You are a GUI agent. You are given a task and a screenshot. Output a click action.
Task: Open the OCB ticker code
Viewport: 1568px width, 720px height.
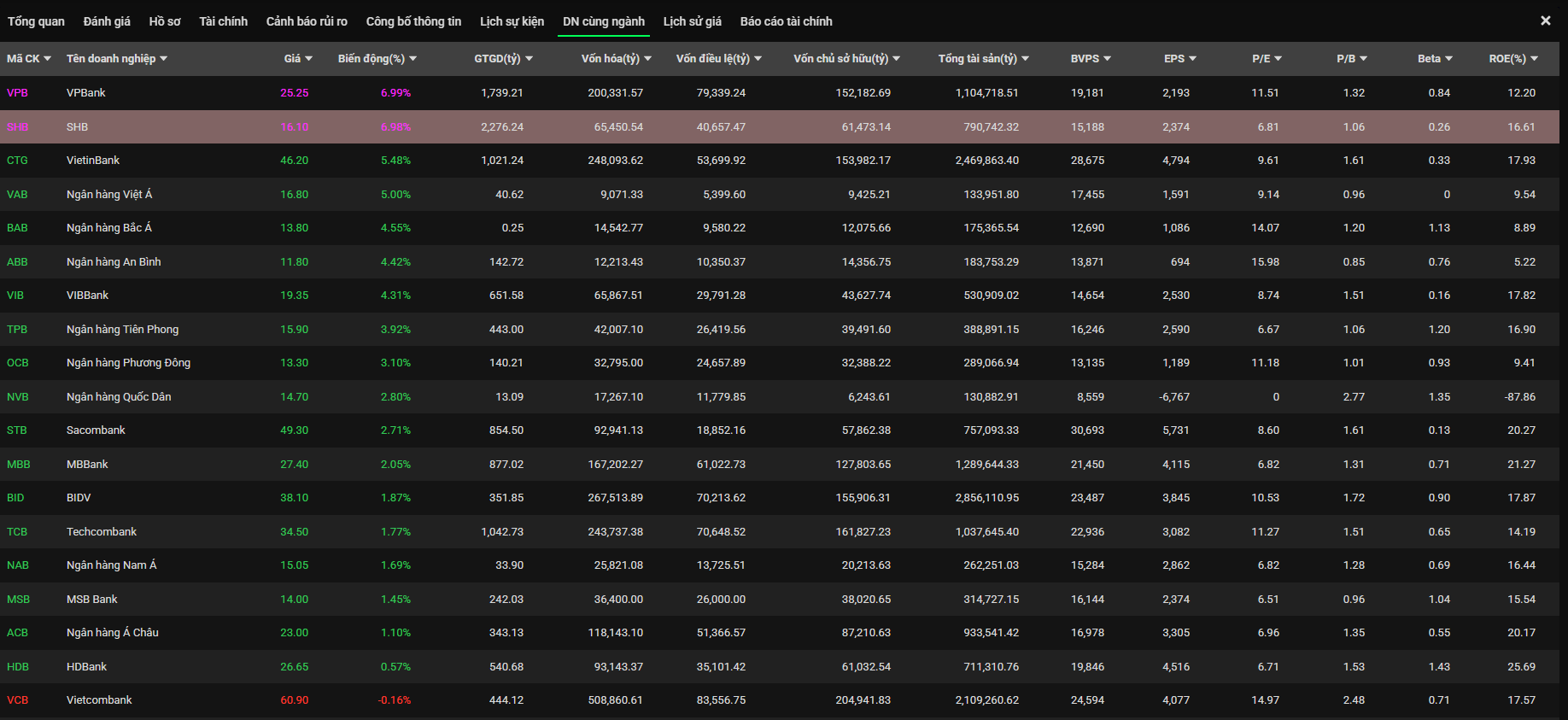[18, 363]
